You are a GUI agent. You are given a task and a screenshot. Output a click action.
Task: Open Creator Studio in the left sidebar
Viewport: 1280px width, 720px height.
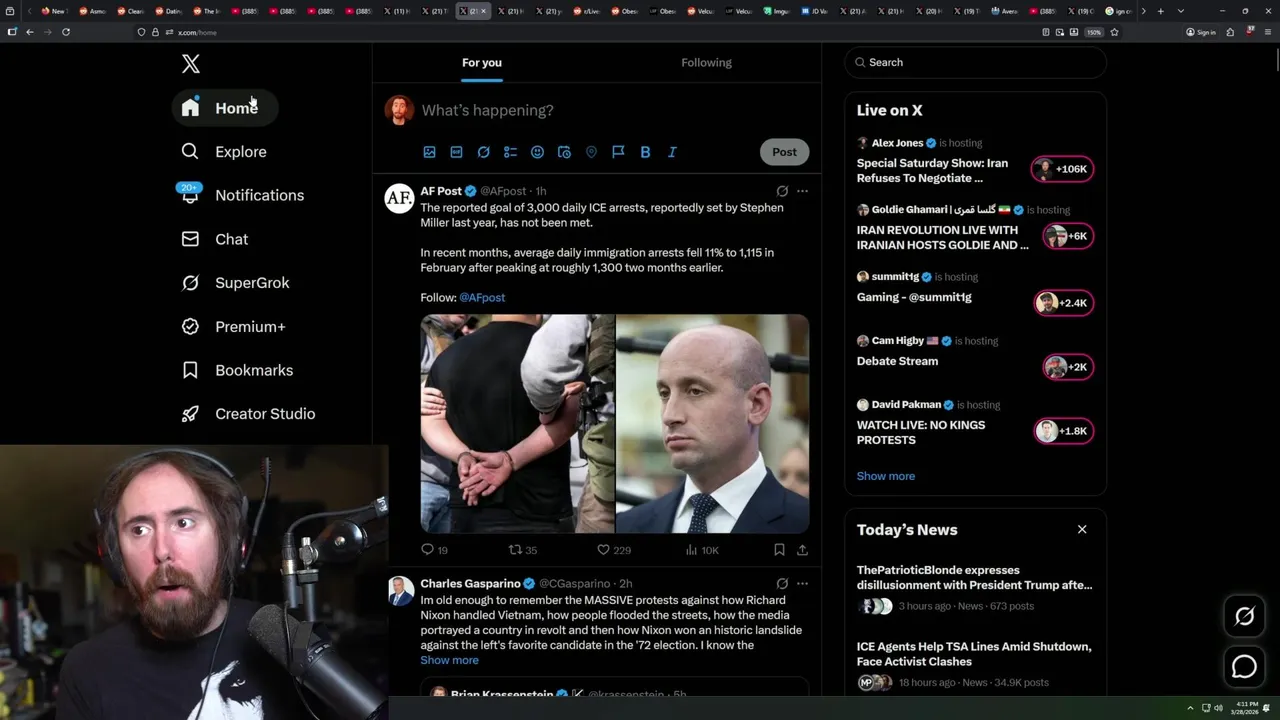point(248,414)
